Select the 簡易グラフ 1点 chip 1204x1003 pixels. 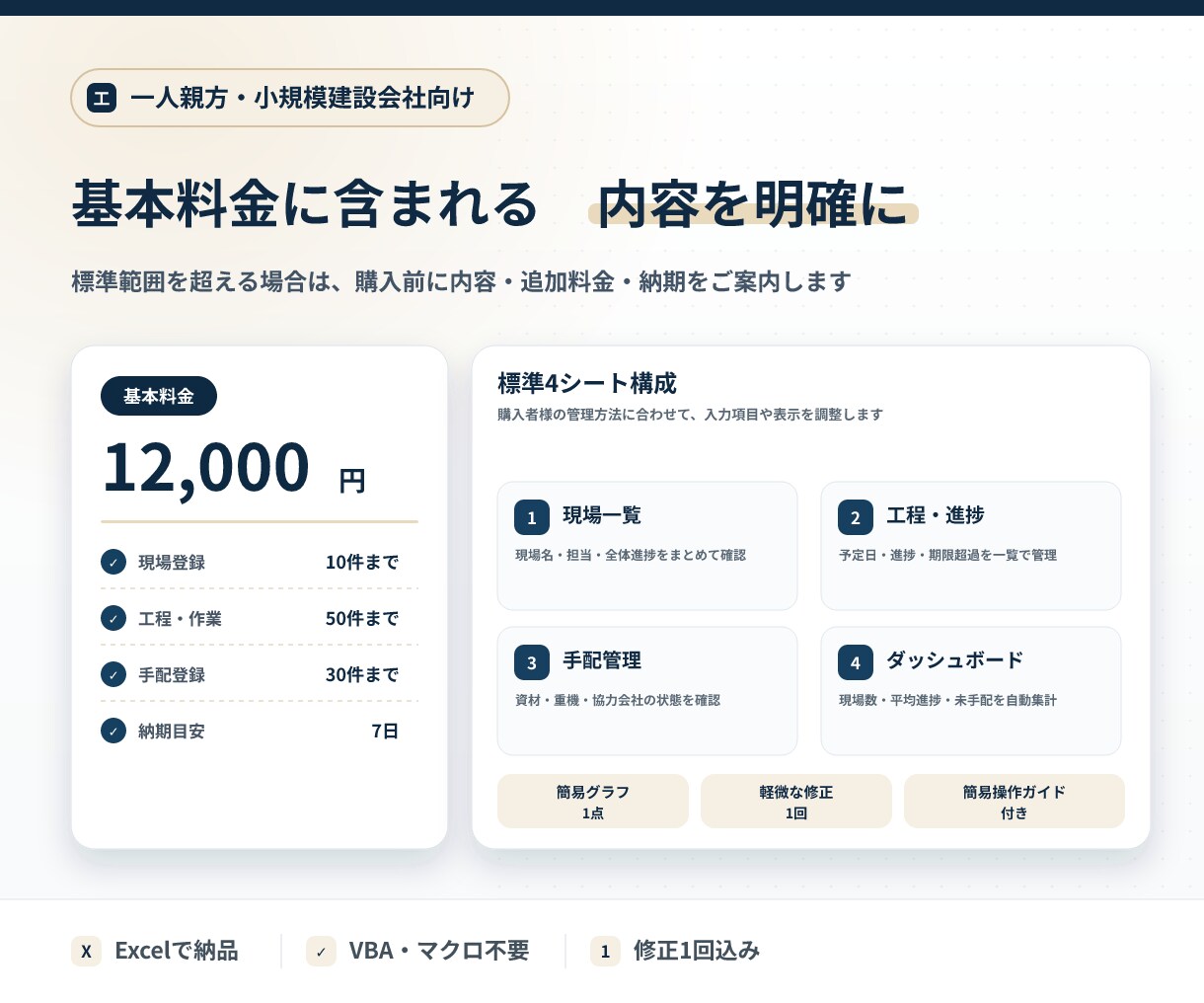pos(593,801)
